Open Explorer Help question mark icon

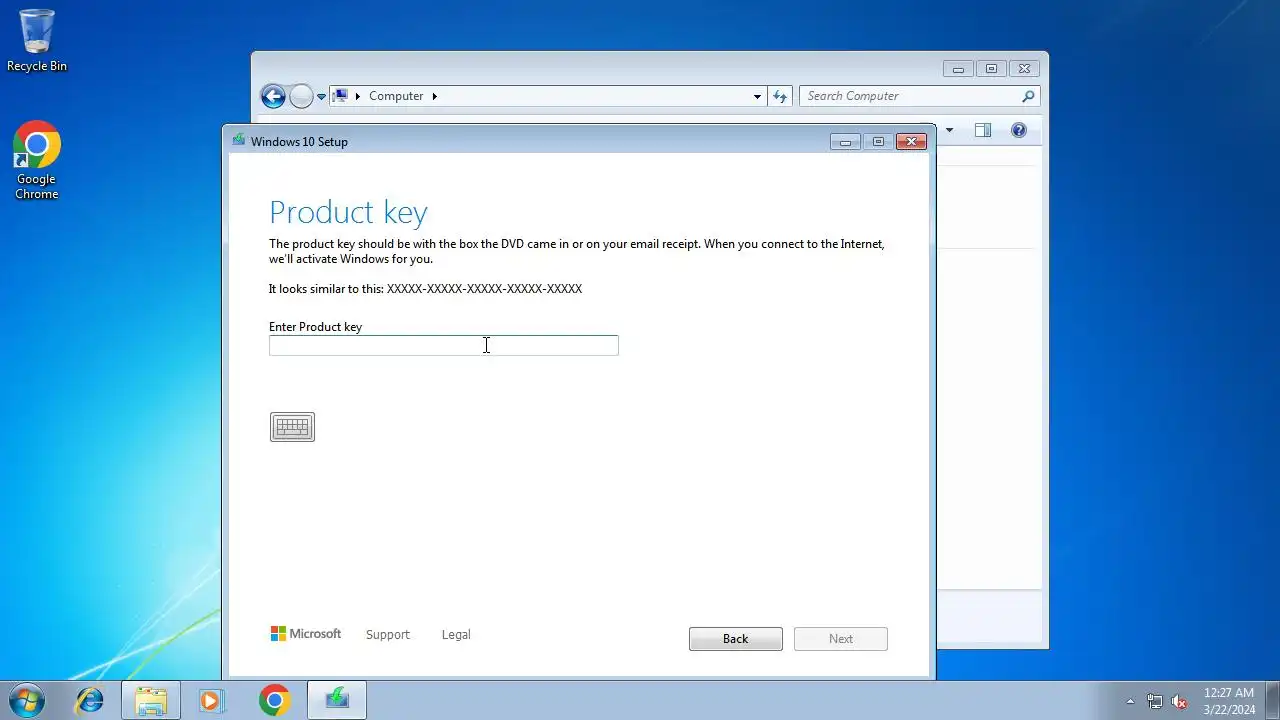[1019, 130]
